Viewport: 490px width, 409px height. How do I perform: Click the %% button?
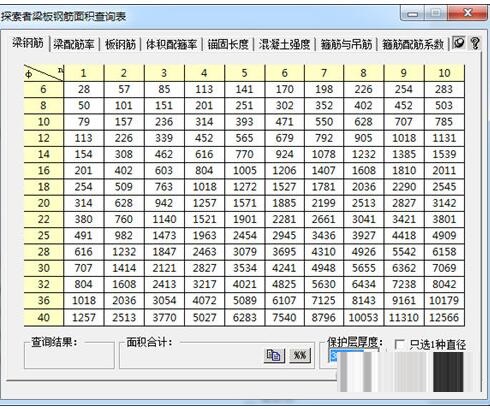(299, 355)
